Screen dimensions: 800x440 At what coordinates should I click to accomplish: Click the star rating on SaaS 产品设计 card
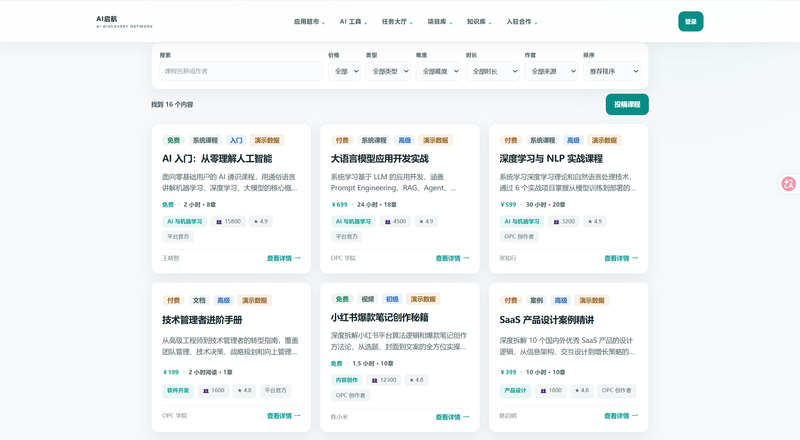[x=582, y=390]
